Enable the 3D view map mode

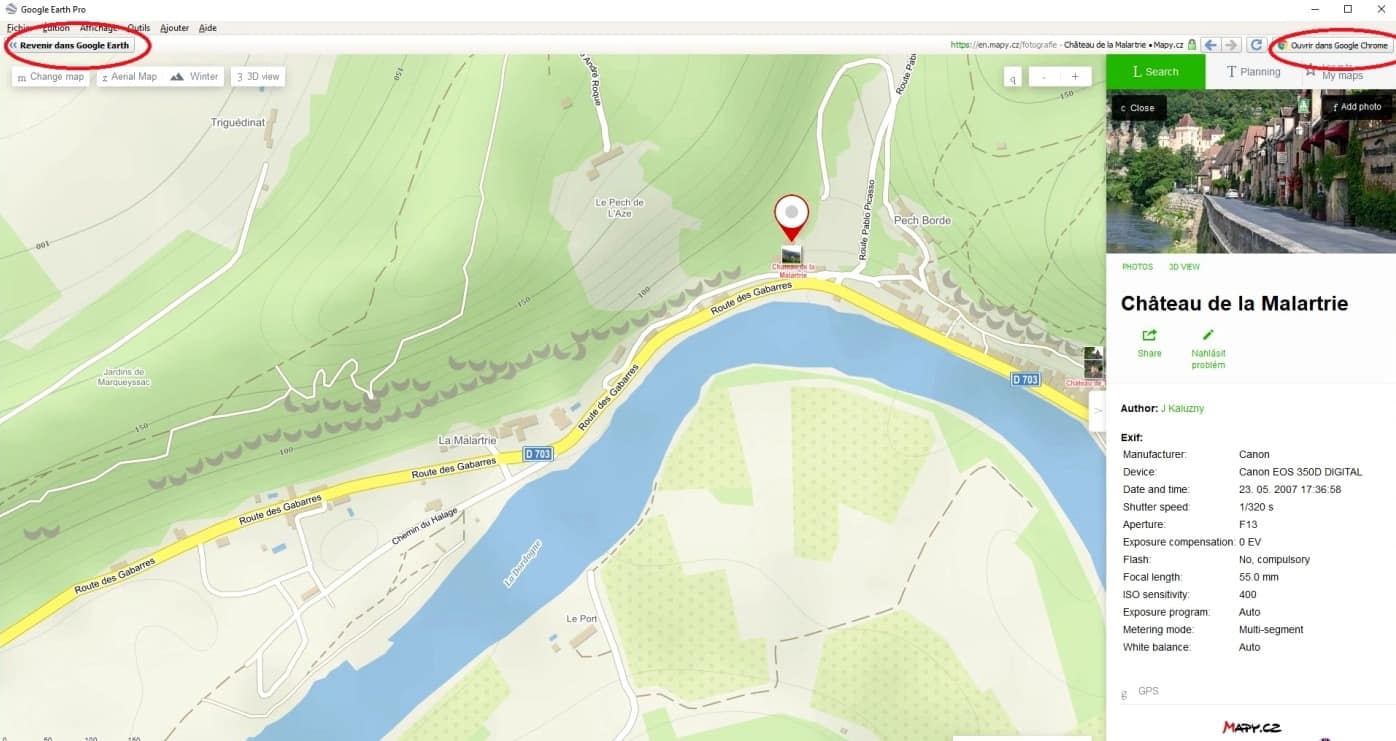(x=258, y=76)
